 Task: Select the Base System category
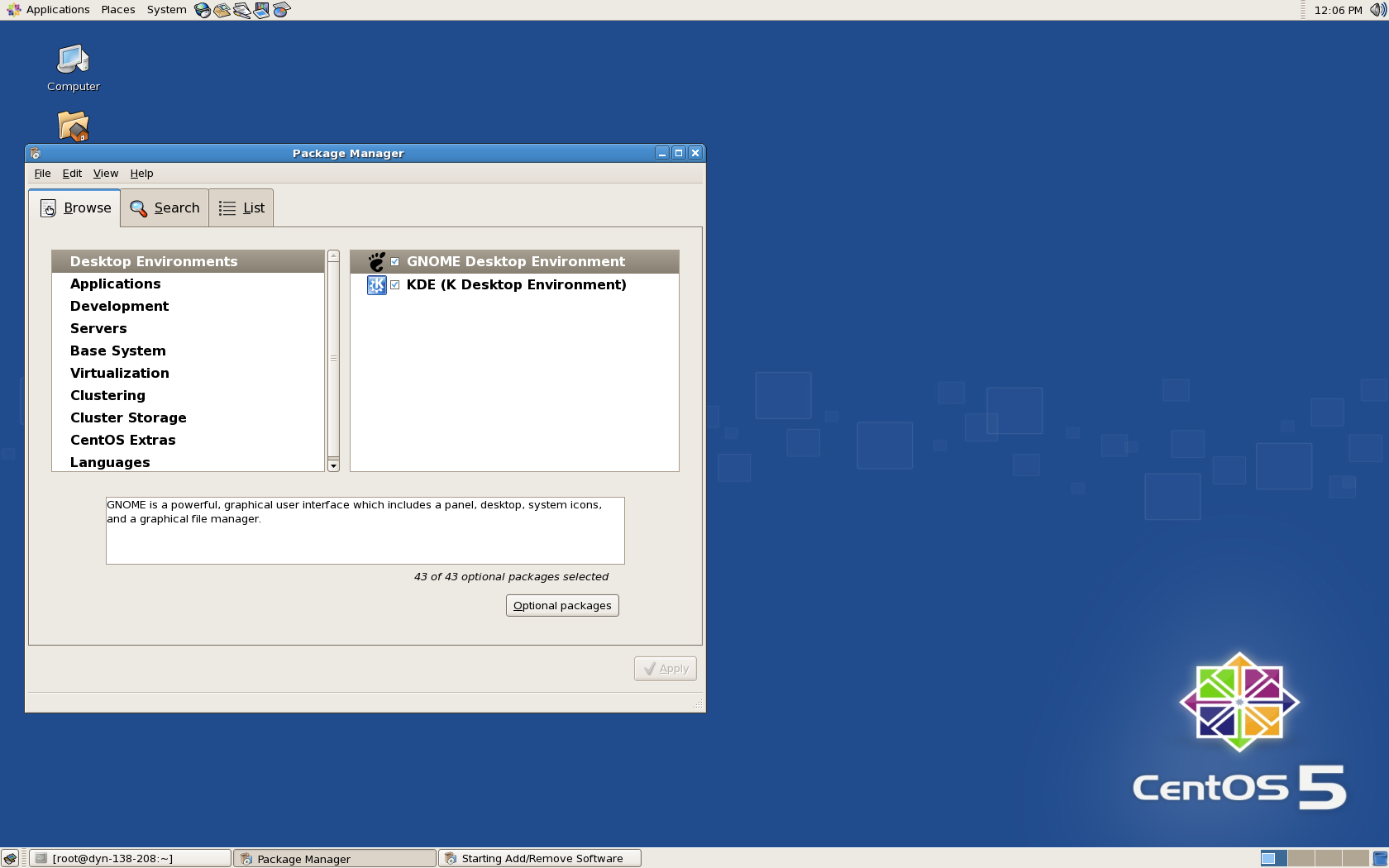point(189,351)
